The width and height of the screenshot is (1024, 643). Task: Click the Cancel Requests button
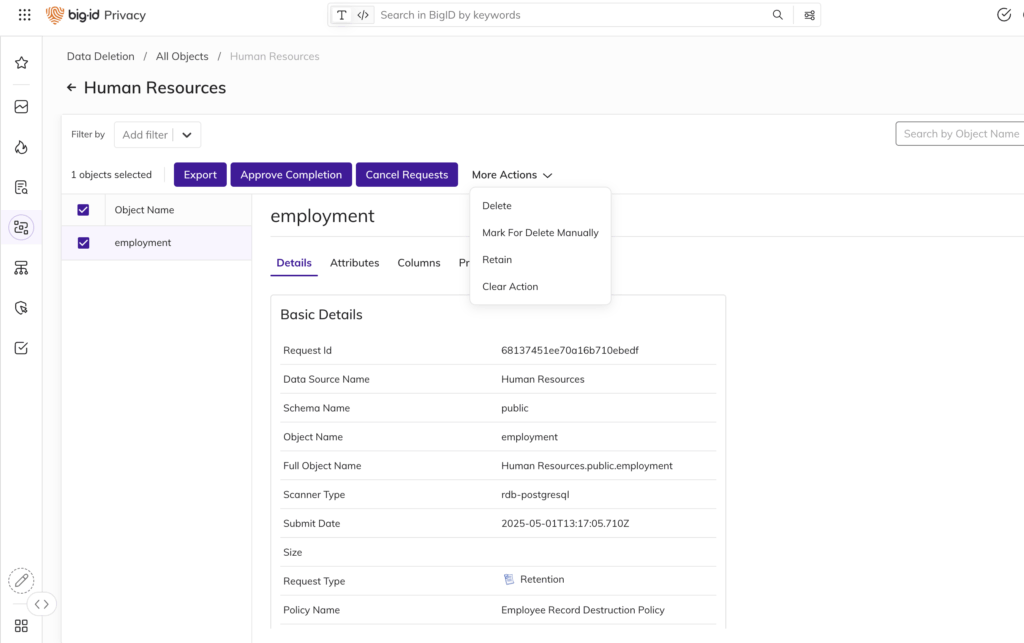click(406, 175)
